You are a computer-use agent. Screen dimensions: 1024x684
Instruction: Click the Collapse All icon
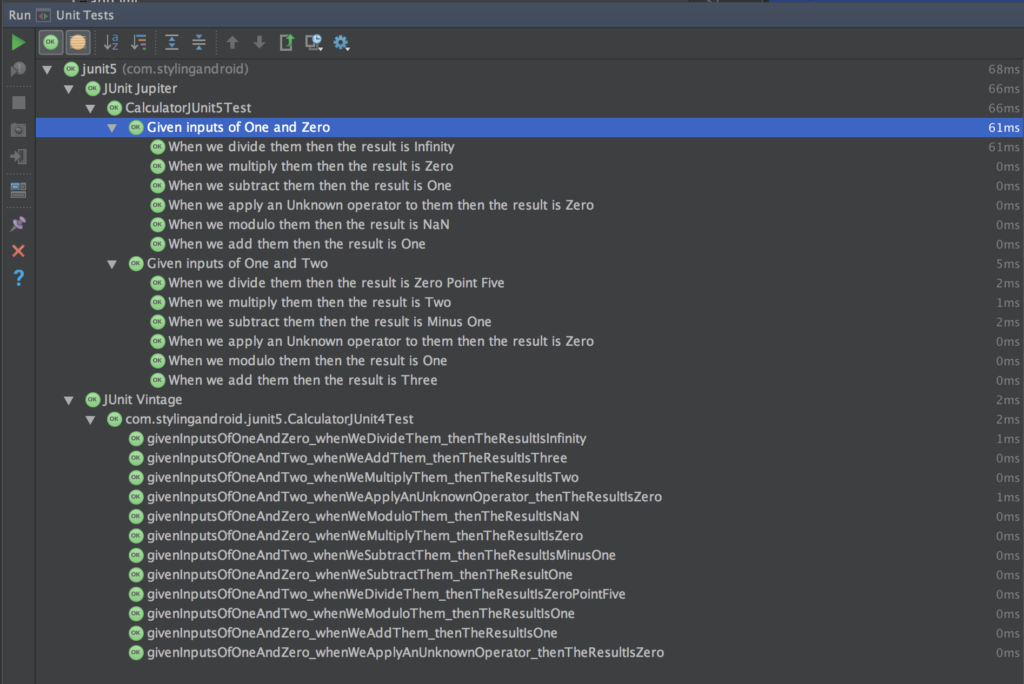[x=198, y=42]
